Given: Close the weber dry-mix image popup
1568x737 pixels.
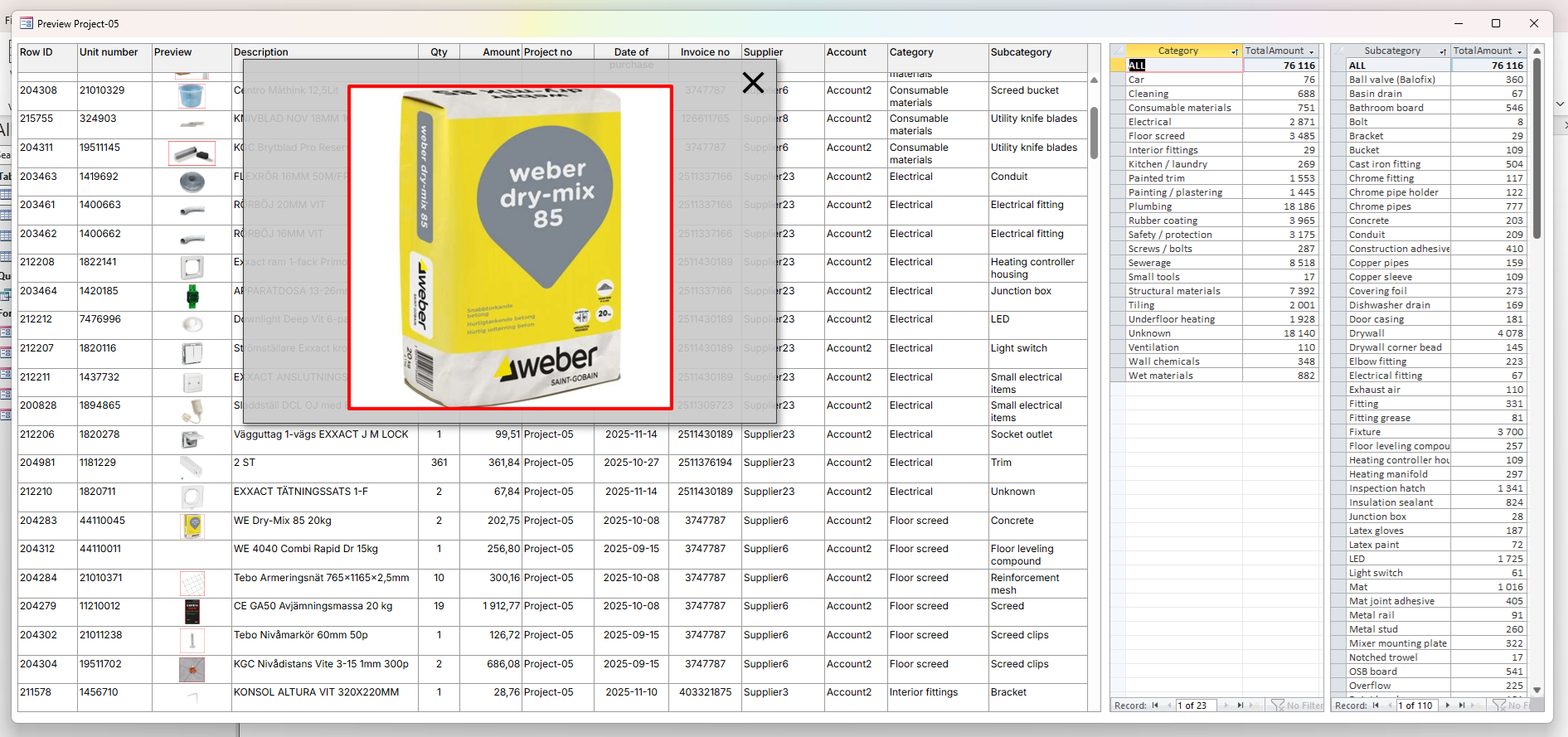Looking at the screenshot, I should coord(753,82).
